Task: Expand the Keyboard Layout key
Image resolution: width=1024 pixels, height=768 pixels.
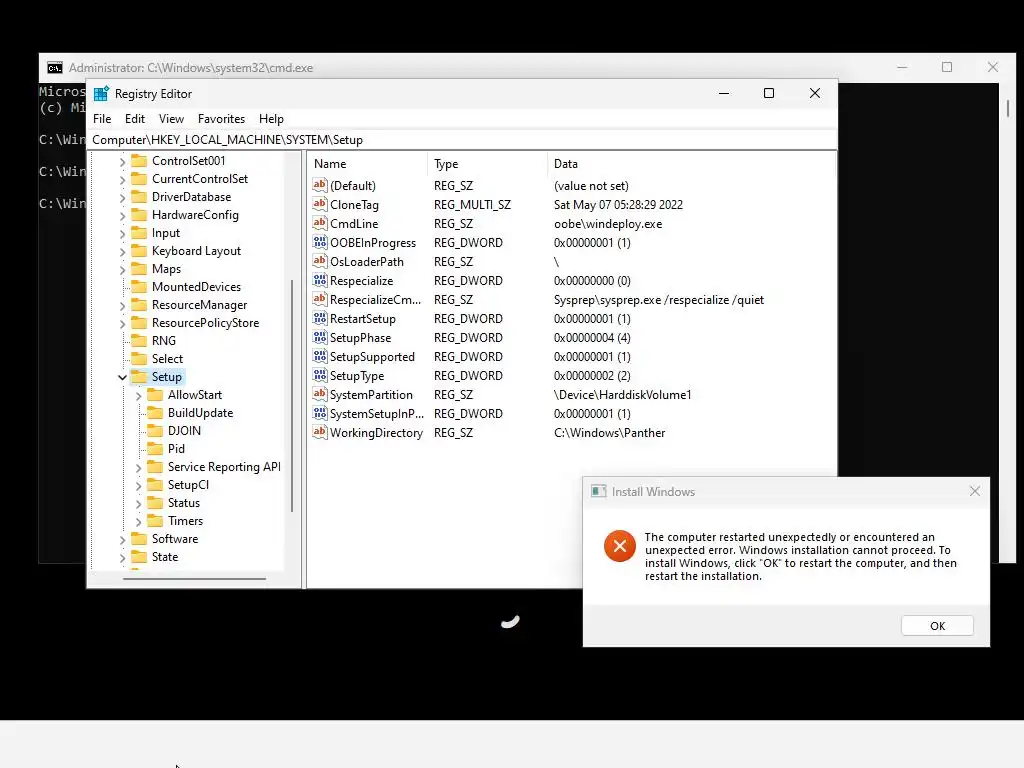Action: (122, 251)
